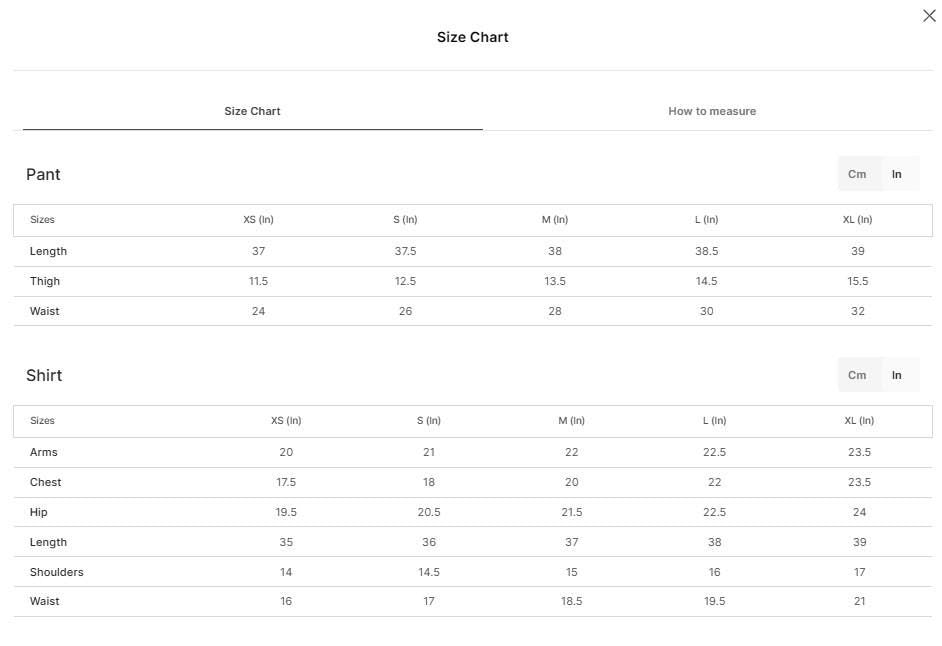The height and width of the screenshot is (646, 942).
Task: Click the Shirt Arms row label
Action: tap(44, 452)
